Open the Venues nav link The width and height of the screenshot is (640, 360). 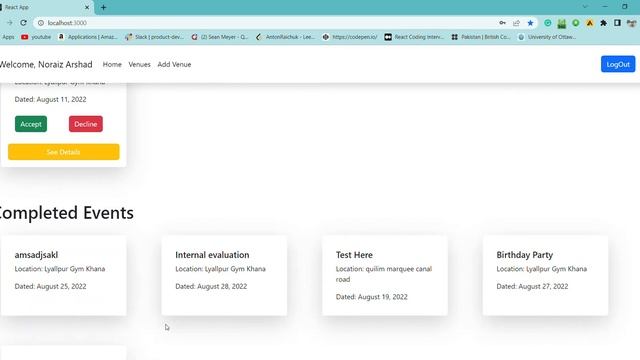139,64
